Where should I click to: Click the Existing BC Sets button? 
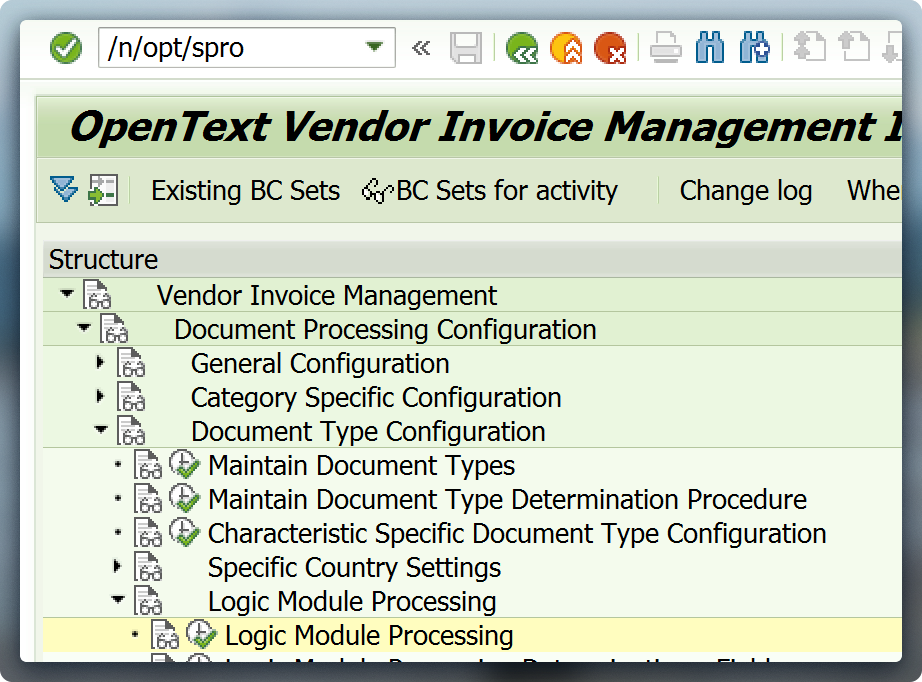click(x=244, y=190)
